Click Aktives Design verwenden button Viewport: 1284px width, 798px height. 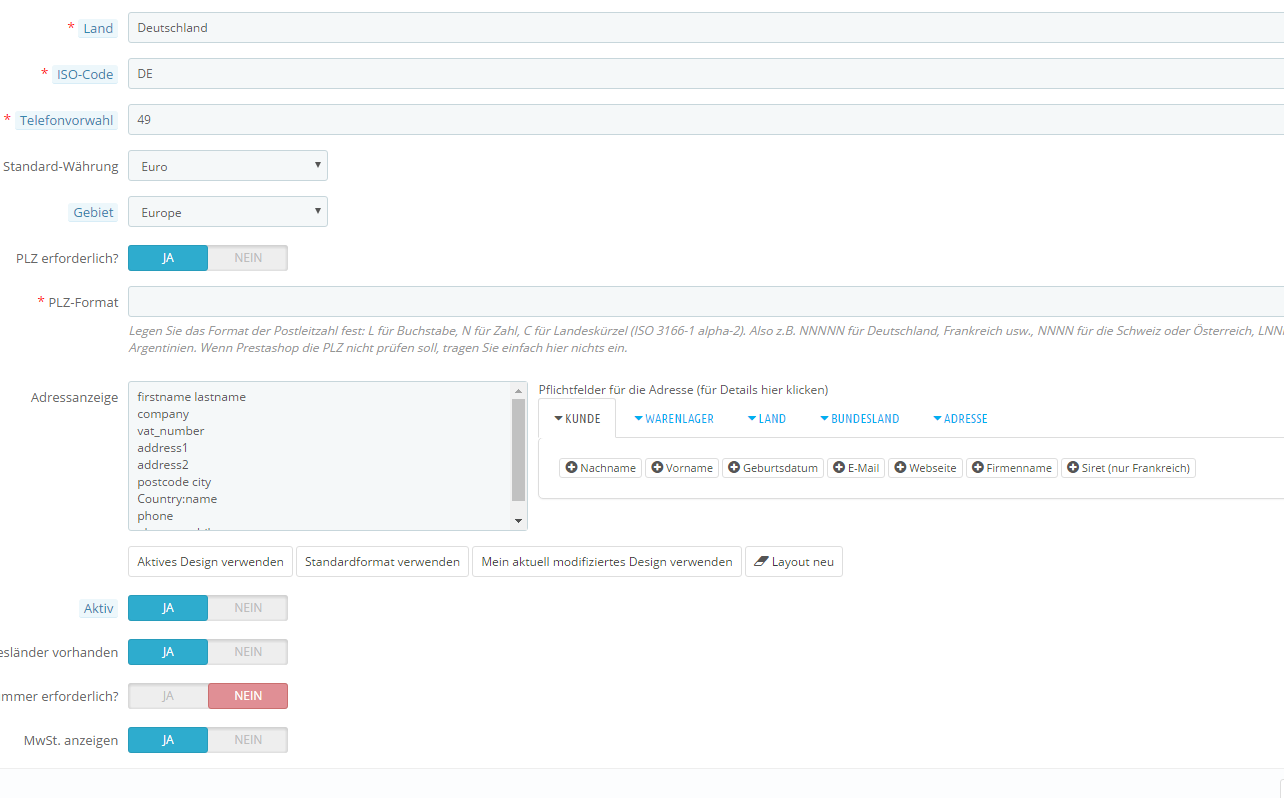click(211, 562)
